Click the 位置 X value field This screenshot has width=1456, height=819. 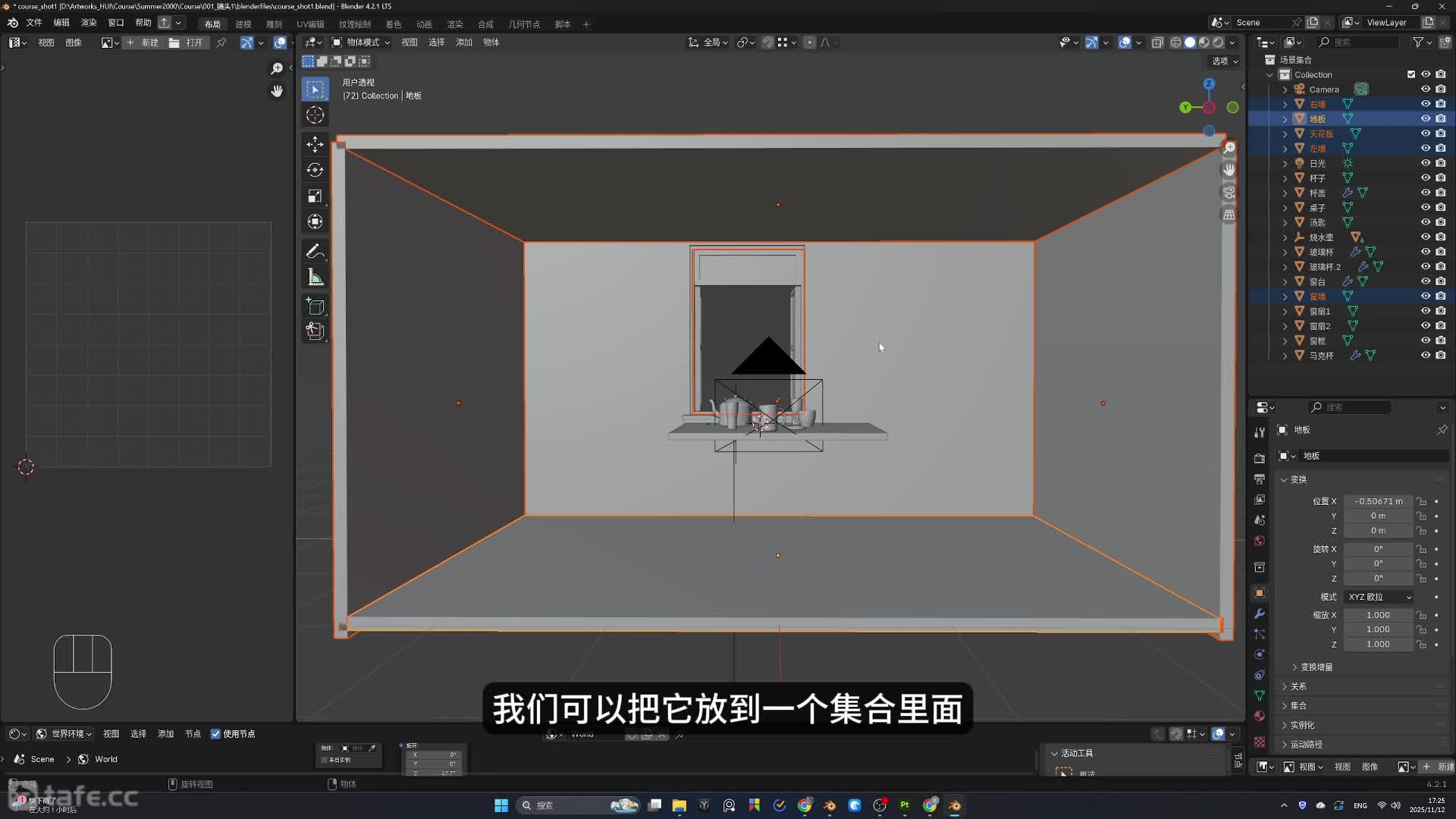(1378, 501)
